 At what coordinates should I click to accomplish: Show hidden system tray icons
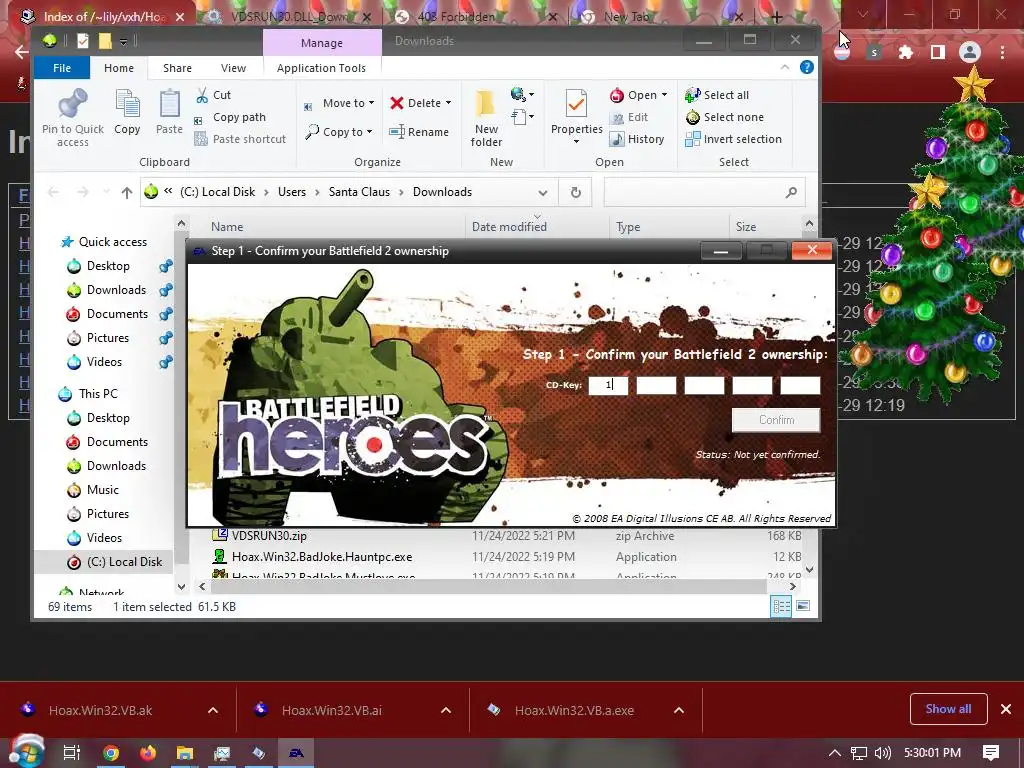[x=835, y=753]
